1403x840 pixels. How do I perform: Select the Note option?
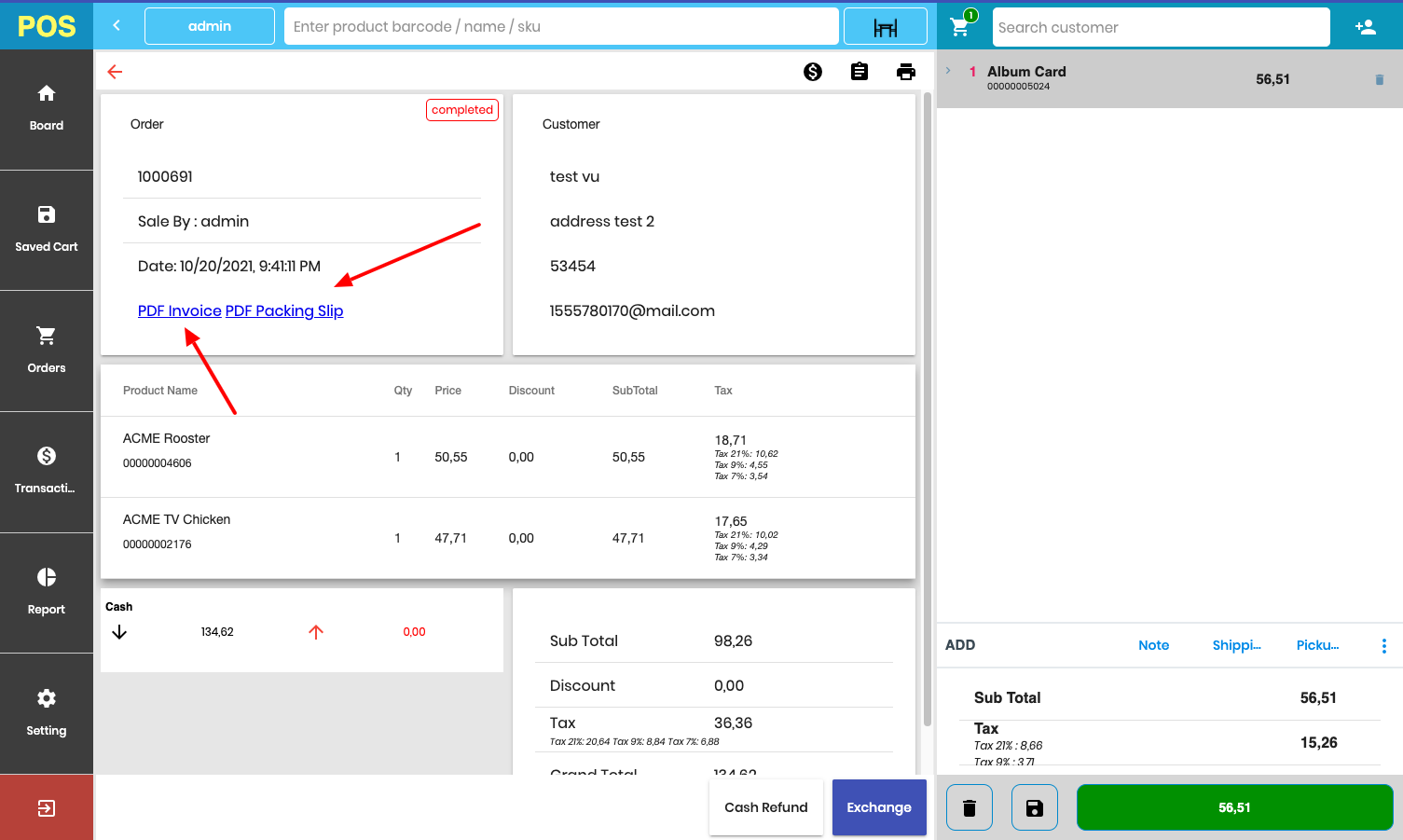click(1153, 645)
